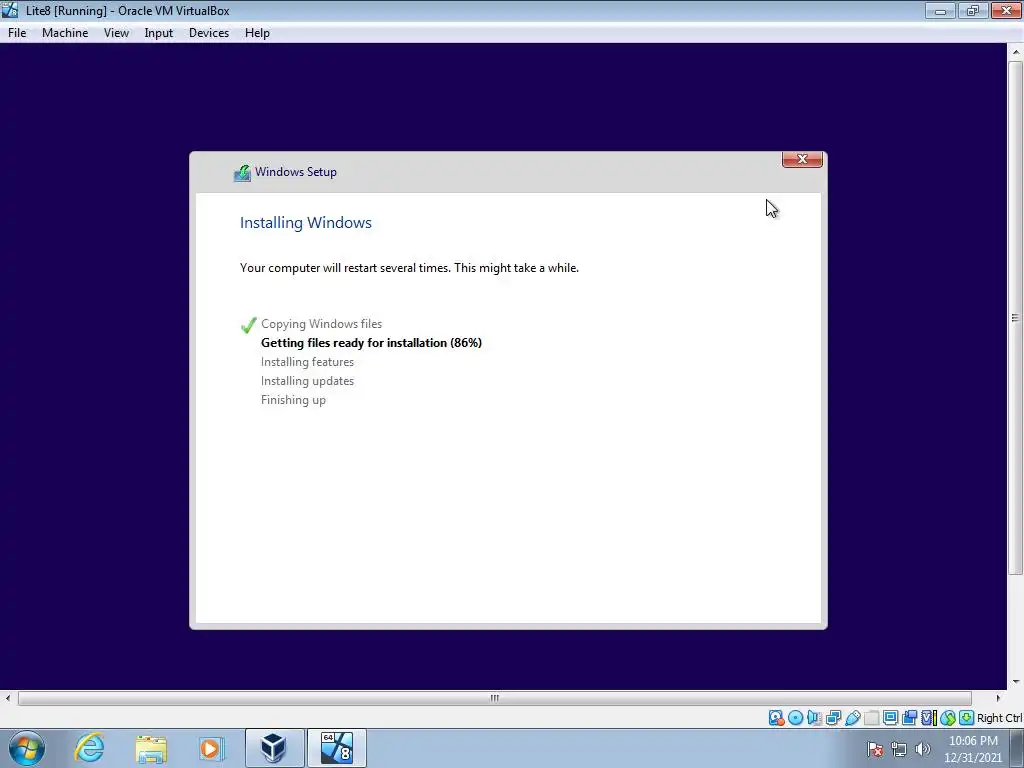The image size is (1024, 768).
Task: Open the Windows Start menu
Action: pos(27,748)
